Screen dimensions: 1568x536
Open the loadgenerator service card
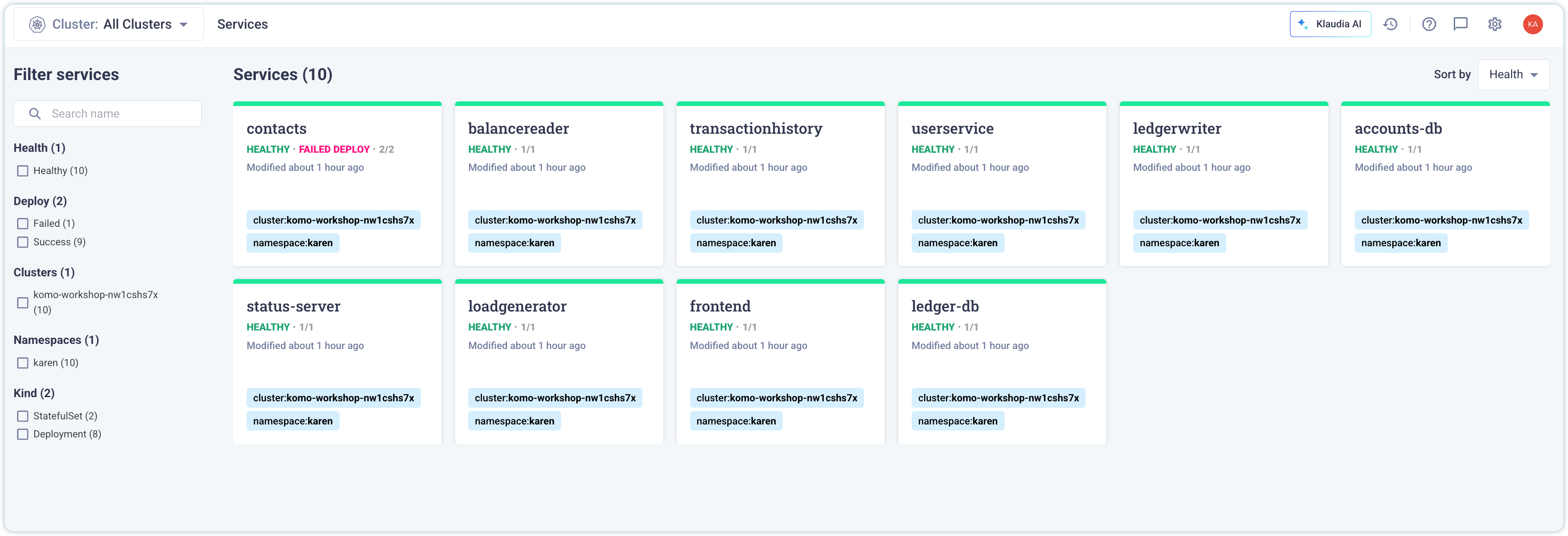tap(559, 362)
